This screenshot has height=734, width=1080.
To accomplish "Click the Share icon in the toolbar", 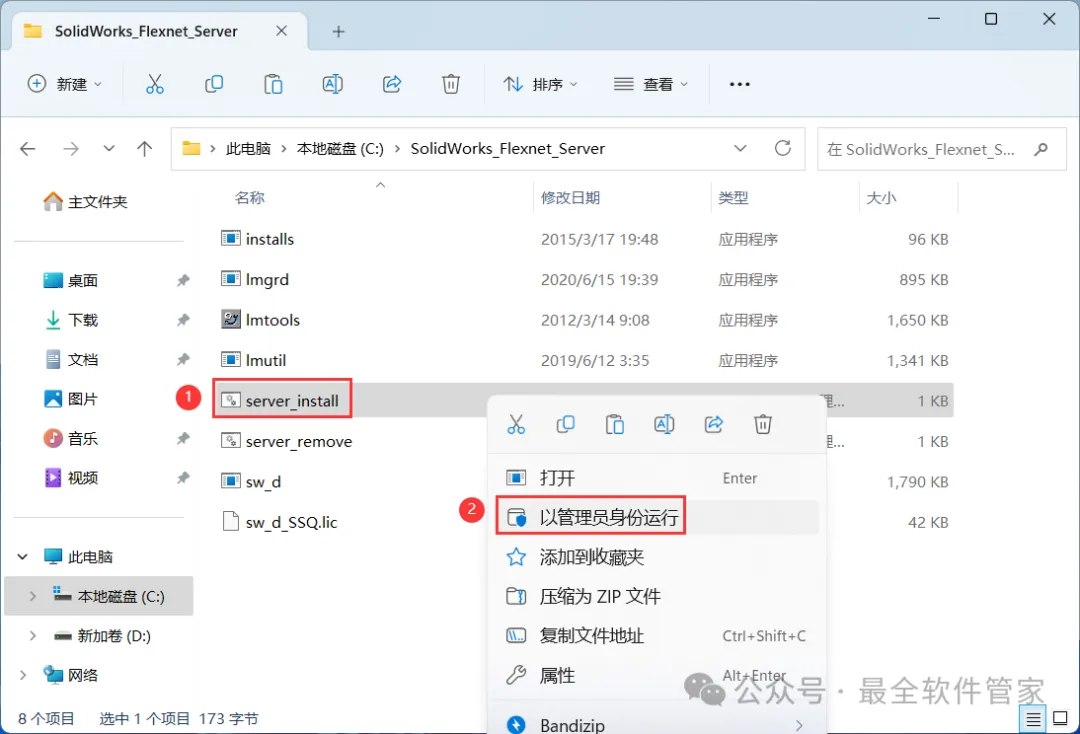I will pos(392,84).
